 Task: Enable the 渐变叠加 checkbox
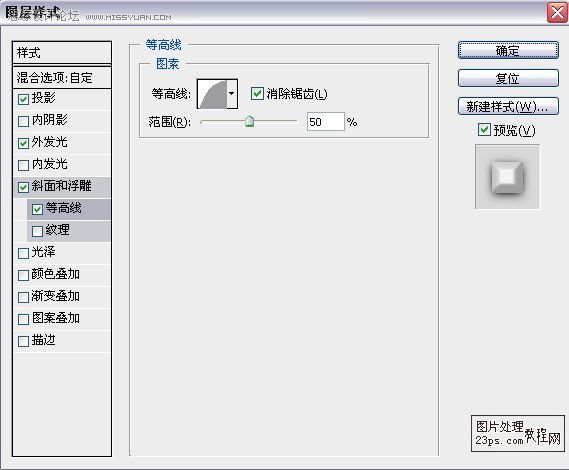click(23, 297)
